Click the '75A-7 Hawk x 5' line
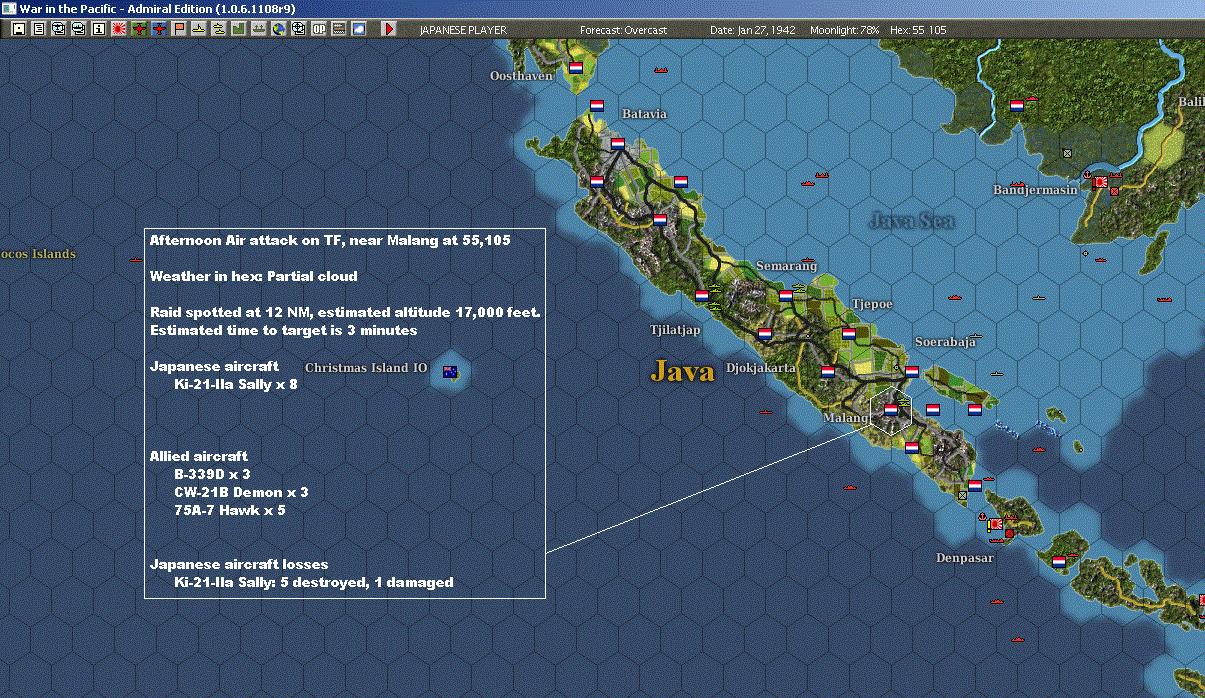 (230, 510)
